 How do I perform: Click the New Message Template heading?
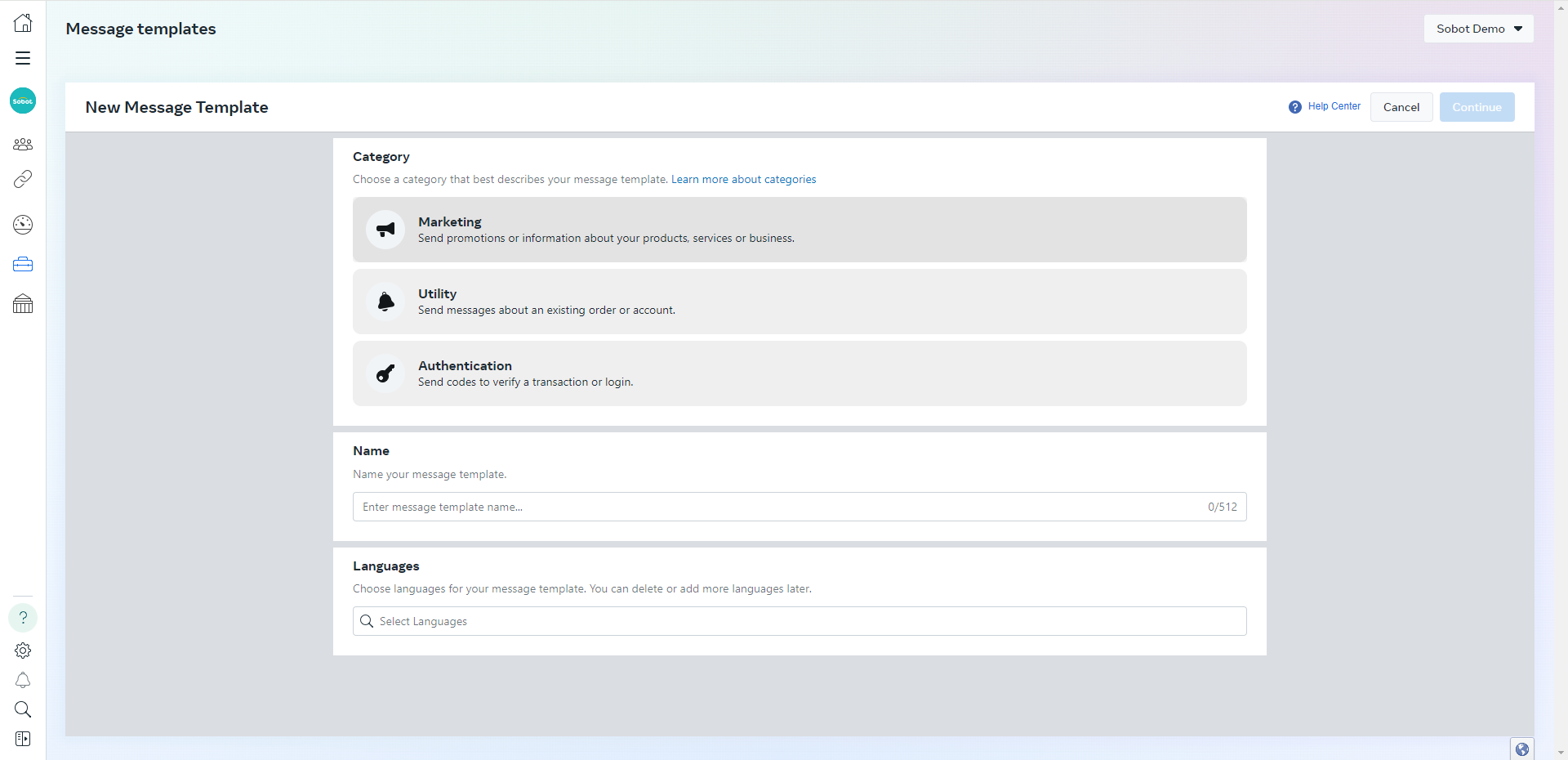click(177, 107)
